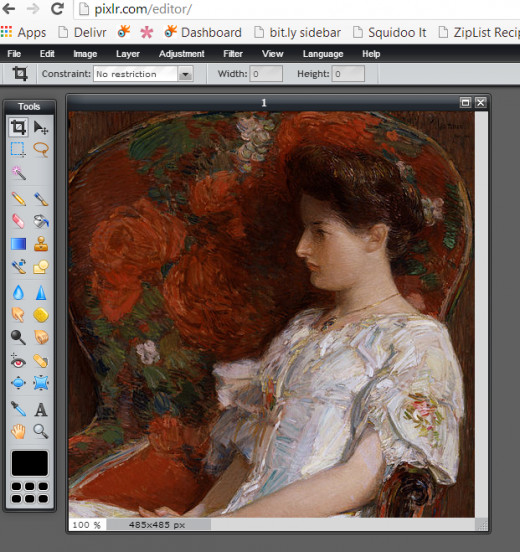Select the Magic Wand tool
Image resolution: width=520 pixels, height=552 pixels.
point(18,173)
